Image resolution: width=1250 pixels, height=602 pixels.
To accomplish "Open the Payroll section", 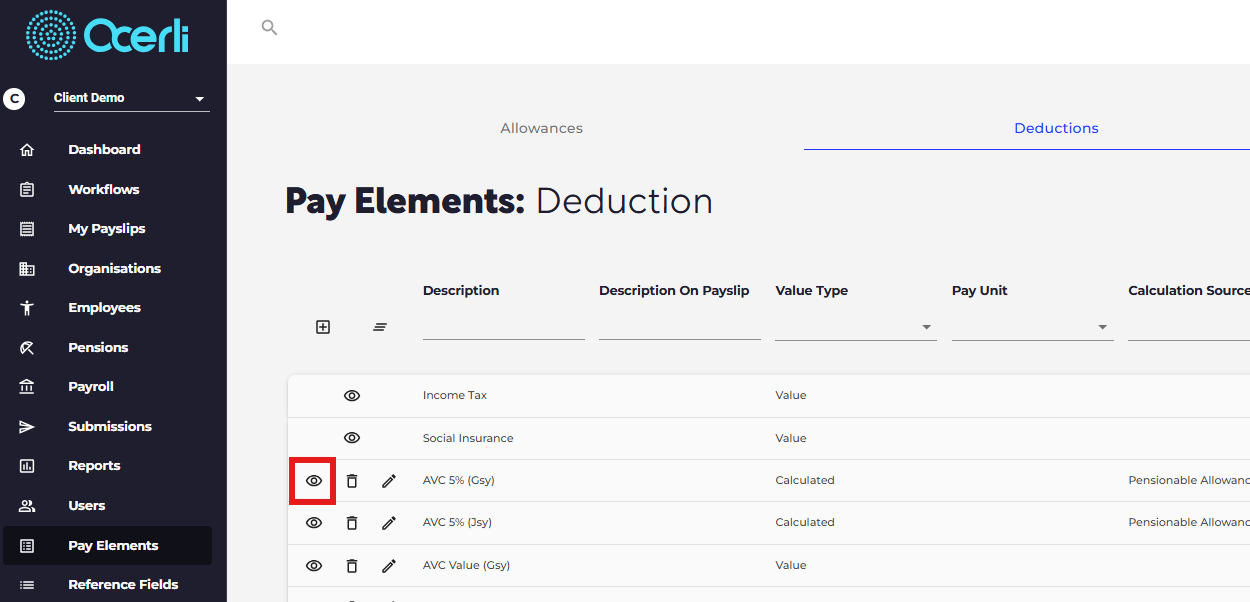I will tap(91, 387).
